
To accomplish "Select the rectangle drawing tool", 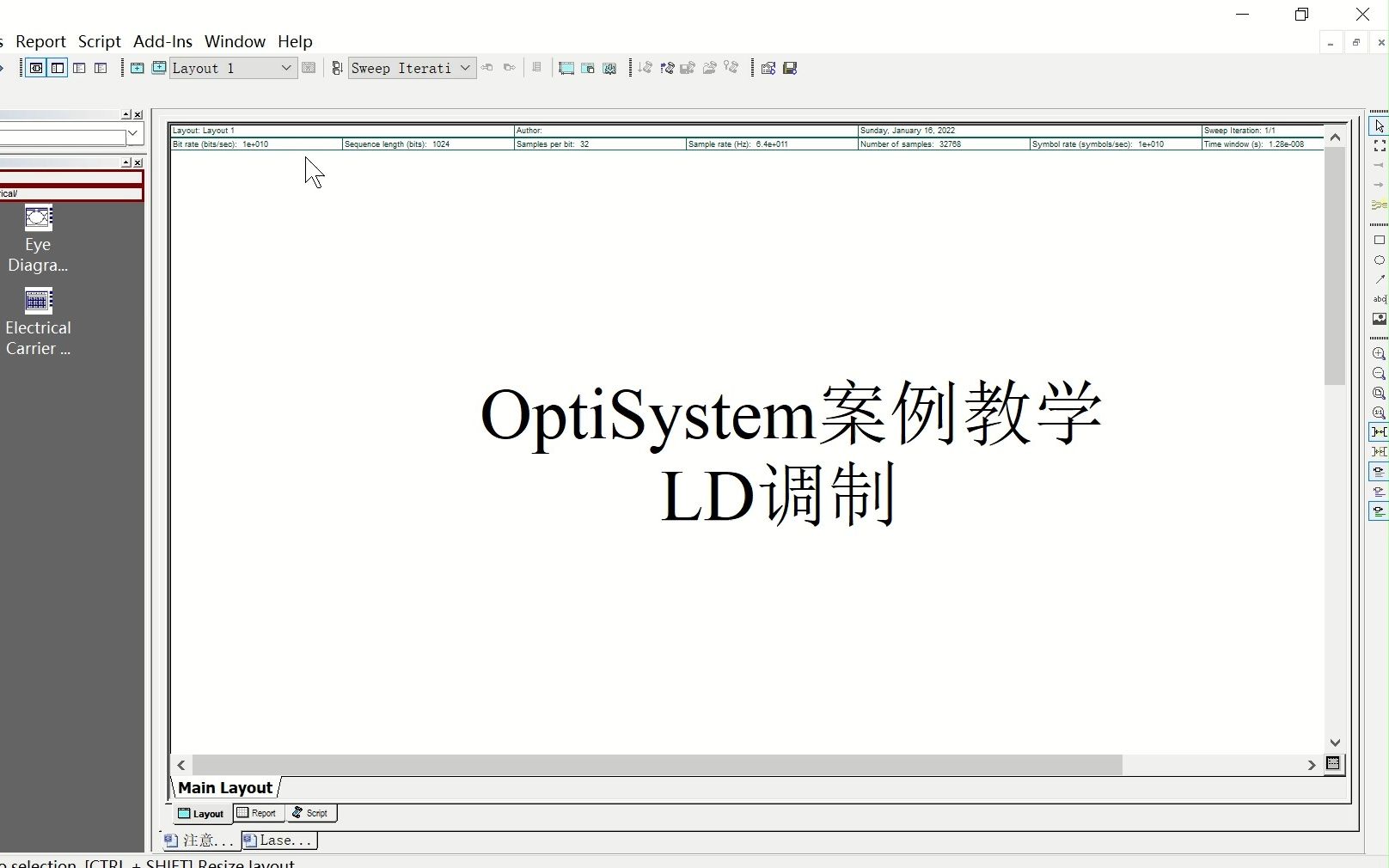I will (1380, 241).
